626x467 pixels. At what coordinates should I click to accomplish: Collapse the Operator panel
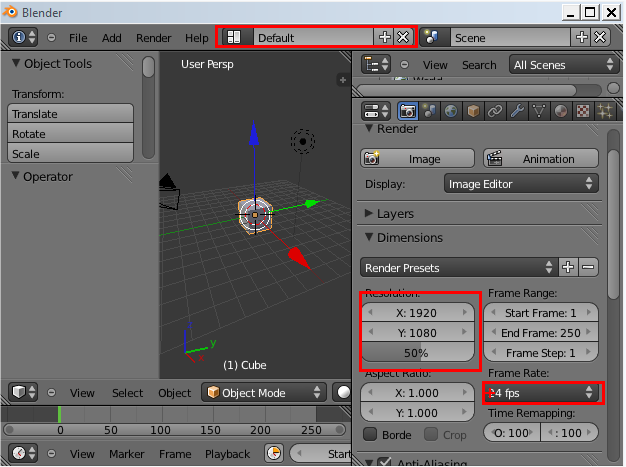click(x=16, y=176)
